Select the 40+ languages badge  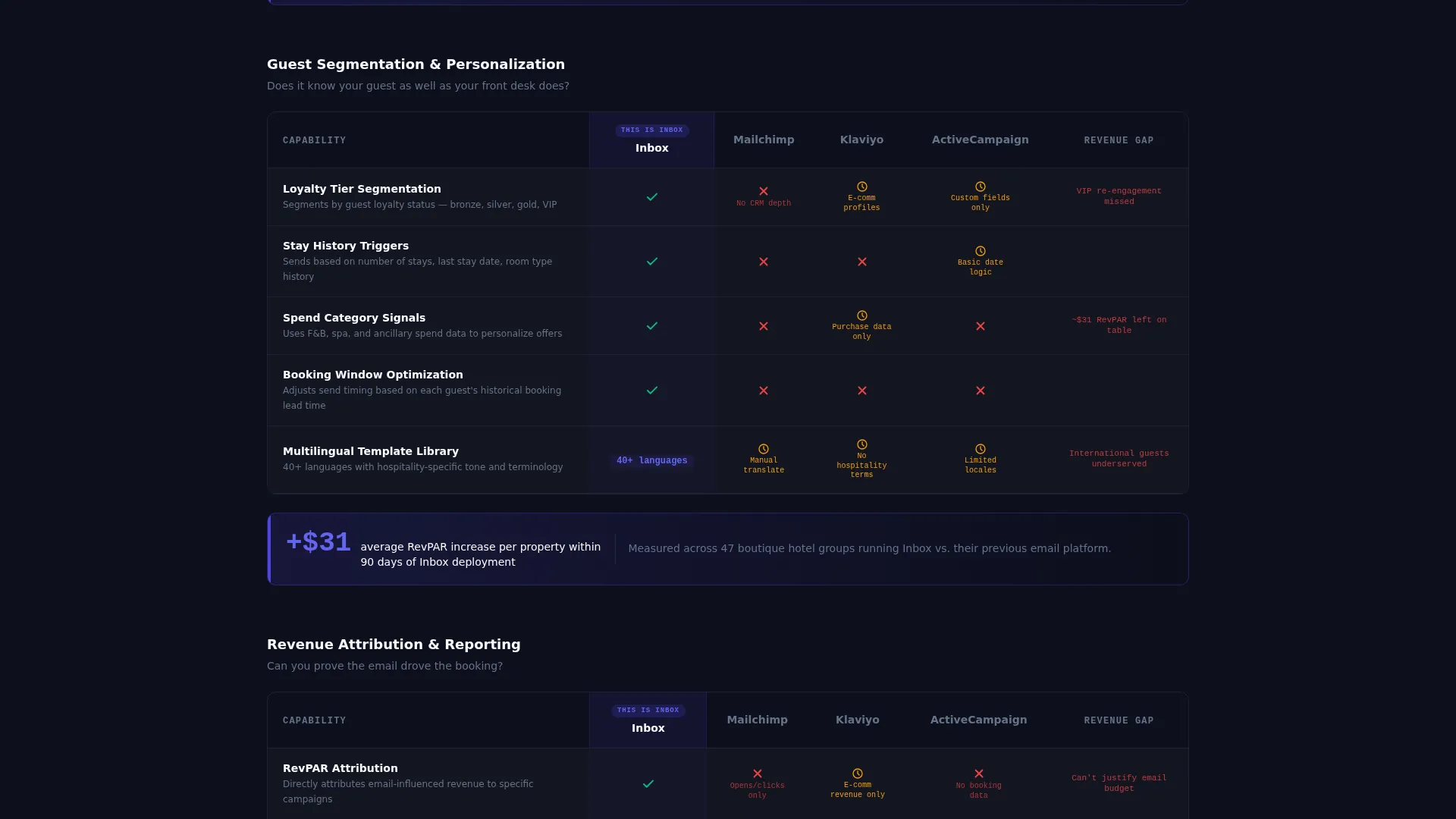point(651,460)
